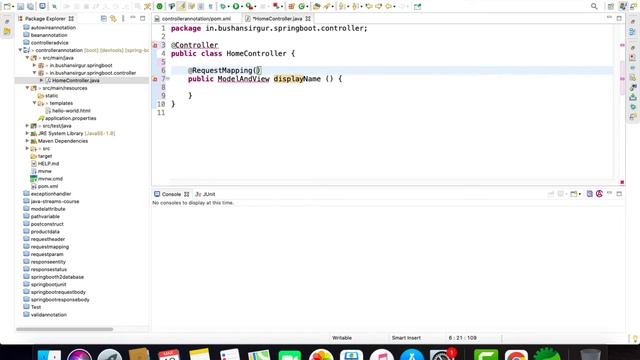Click inside the @RequestMapping parentheses
This screenshot has height=360, width=640.
[258, 71]
